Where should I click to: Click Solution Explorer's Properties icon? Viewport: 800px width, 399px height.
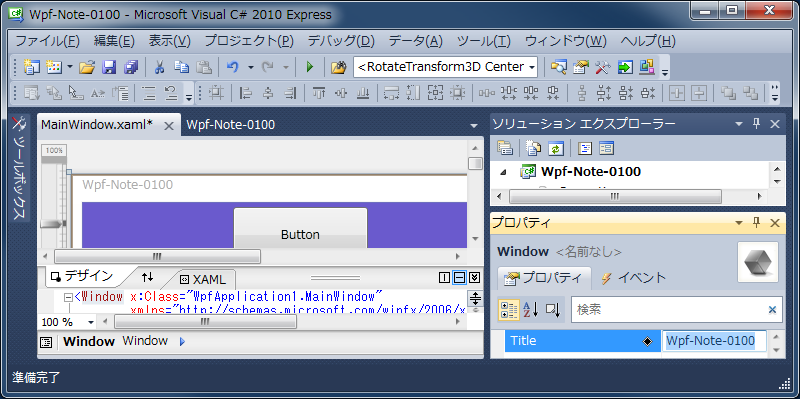tap(505, 148)
